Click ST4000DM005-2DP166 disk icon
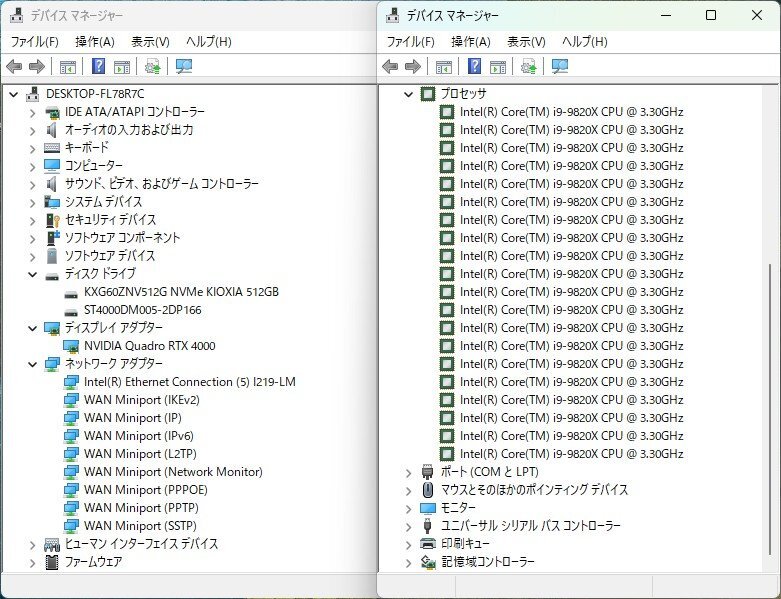Viewport: 781px width, 599px height. coord(71,312)
